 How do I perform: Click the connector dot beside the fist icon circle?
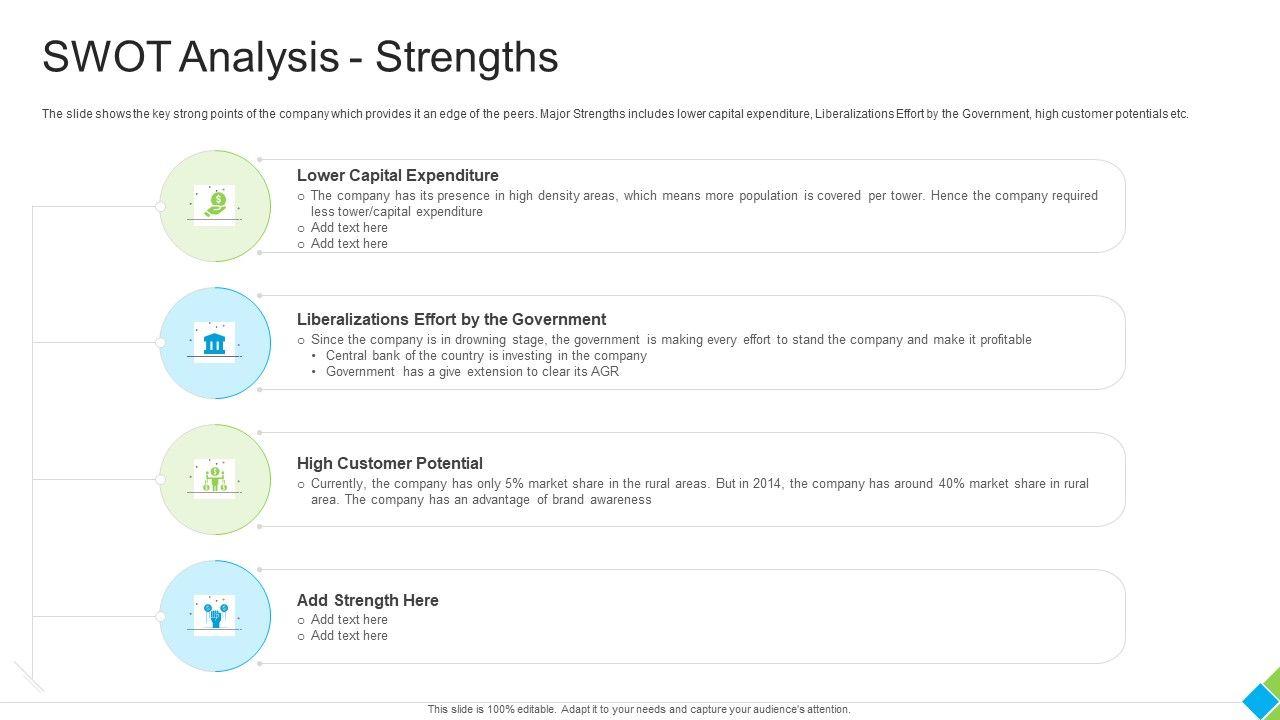[160, 616]
